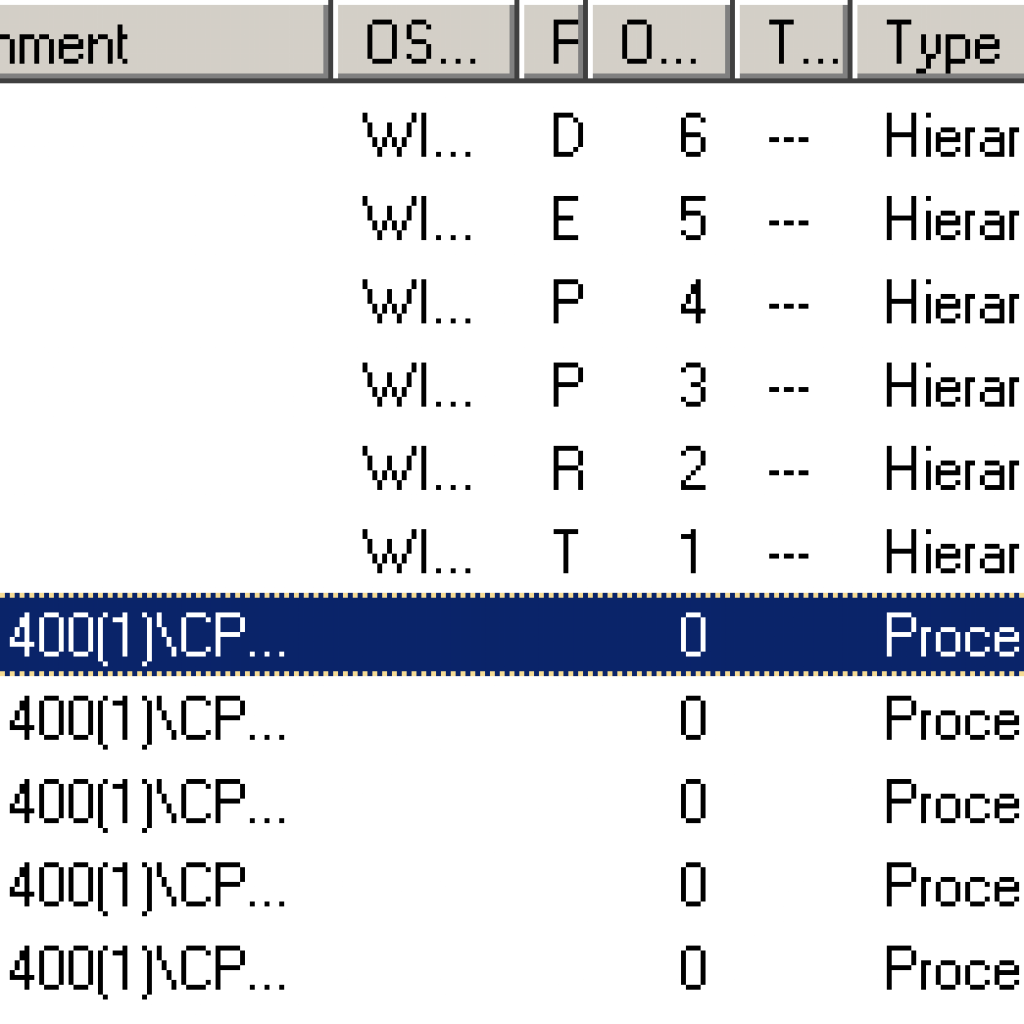Image resolution: width=1024 pixels, height=1024 pixels.
Task: Select 'WI...' in the row numbered 4
Action: (417, 301)
